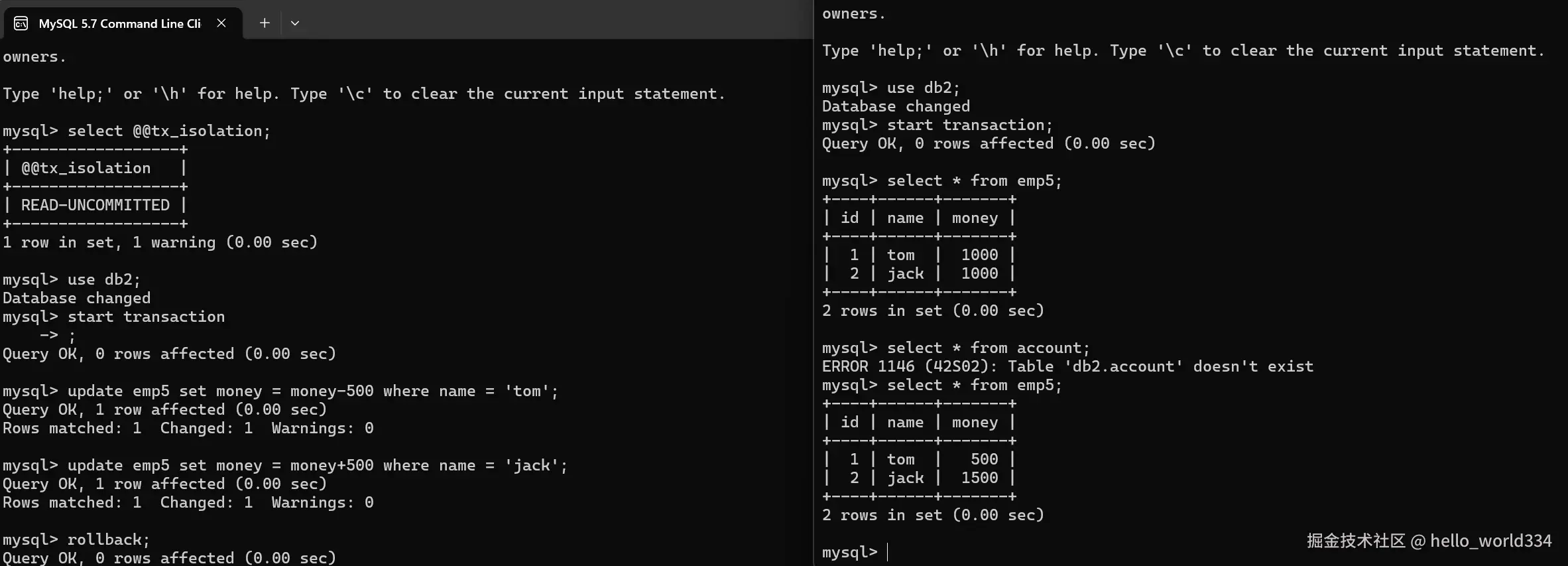The image size is (1568, 566).
Task: Click the update command for name 'jack'
Action: (x=285, y=466)
